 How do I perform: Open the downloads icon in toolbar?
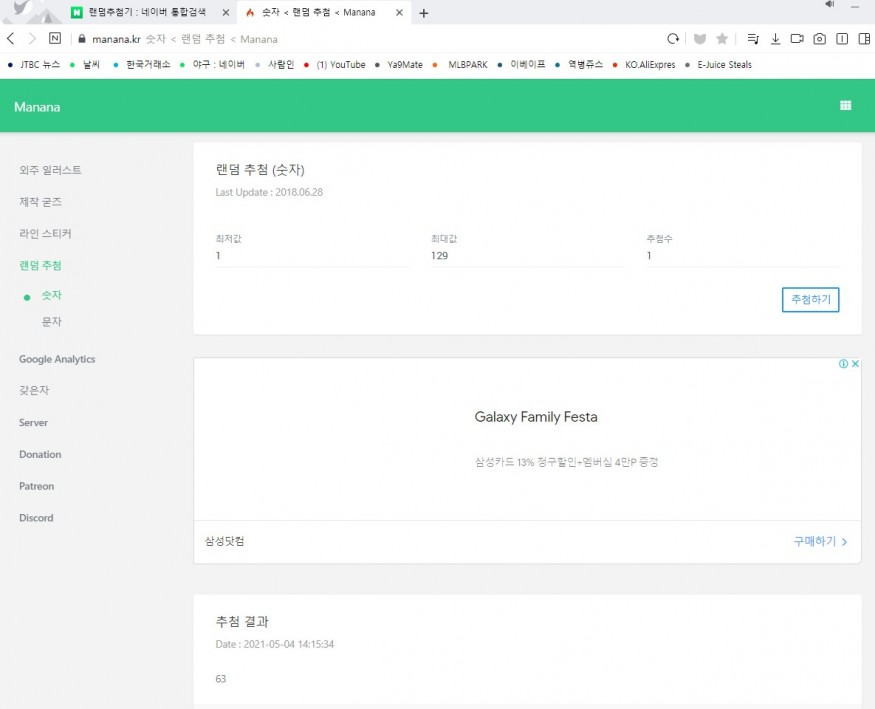pyautogui.click(x=775, y=39)
